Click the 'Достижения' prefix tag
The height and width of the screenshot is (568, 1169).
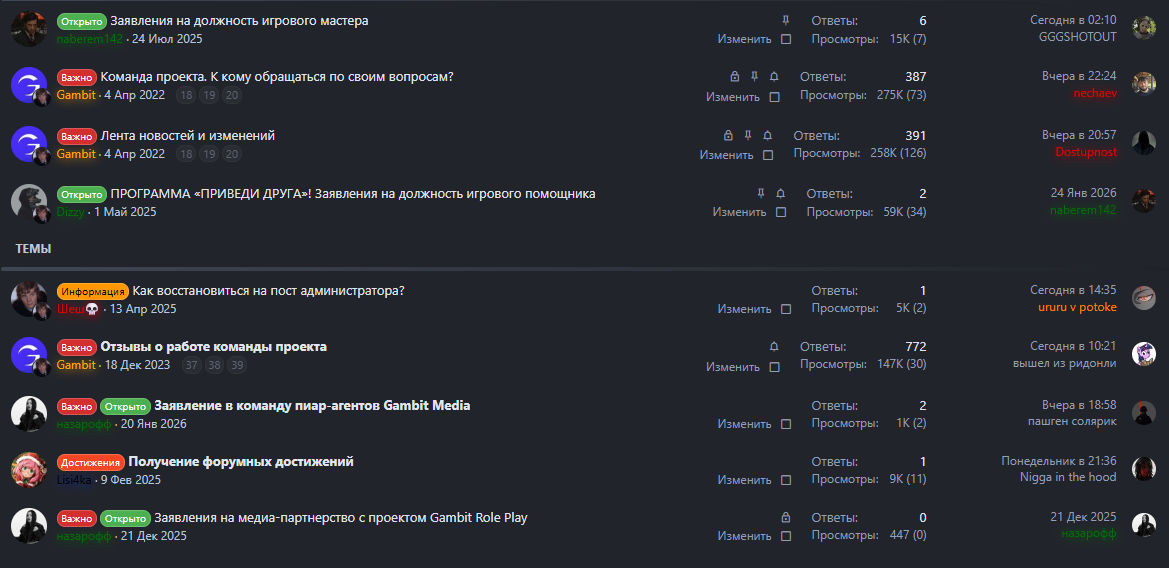pos(90,462)
